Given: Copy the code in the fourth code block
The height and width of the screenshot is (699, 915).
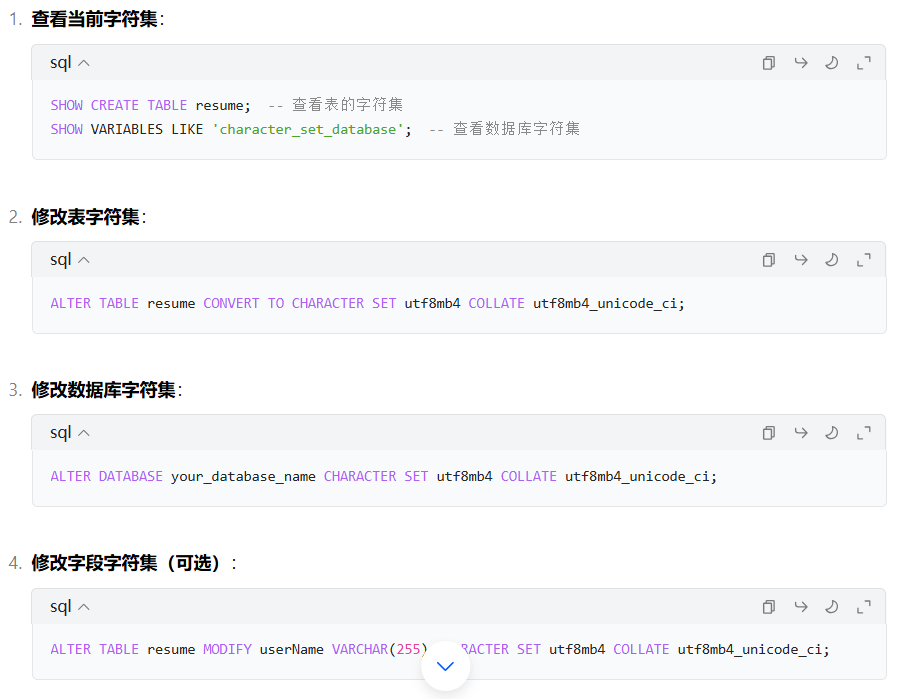Looking at the screenshot, I should tap(769, 606).
